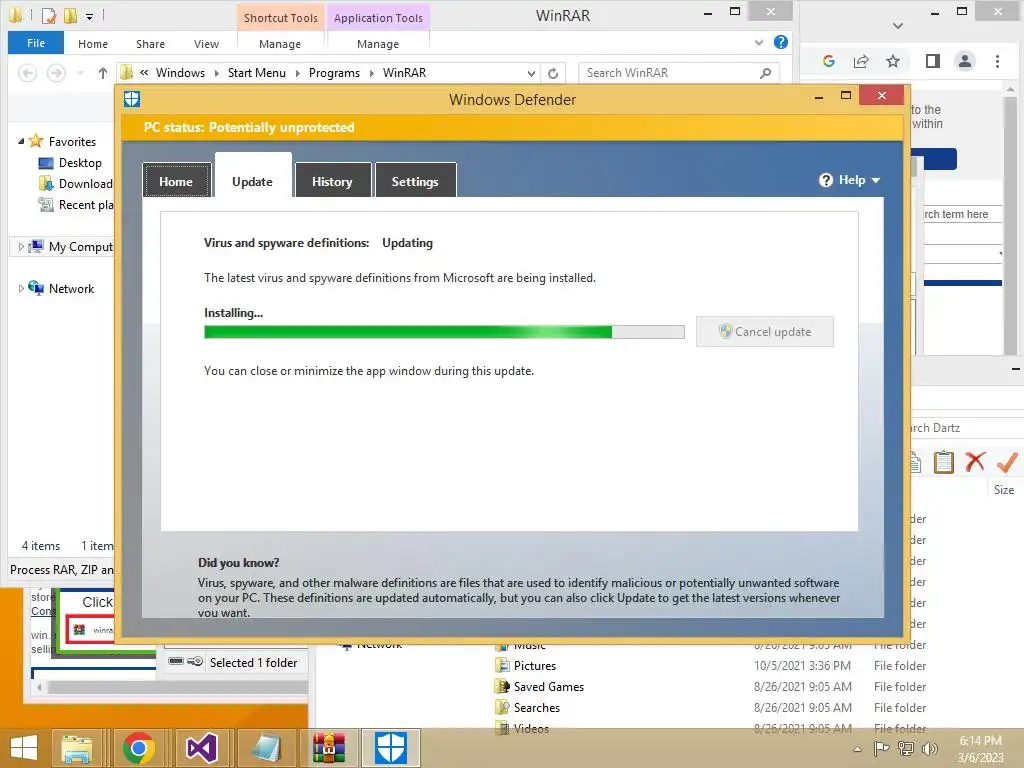The height and width of the screenshot is (768, 1024).
Task: Expand the Explorer ribbon chevron
Action: tap(759, 43)
